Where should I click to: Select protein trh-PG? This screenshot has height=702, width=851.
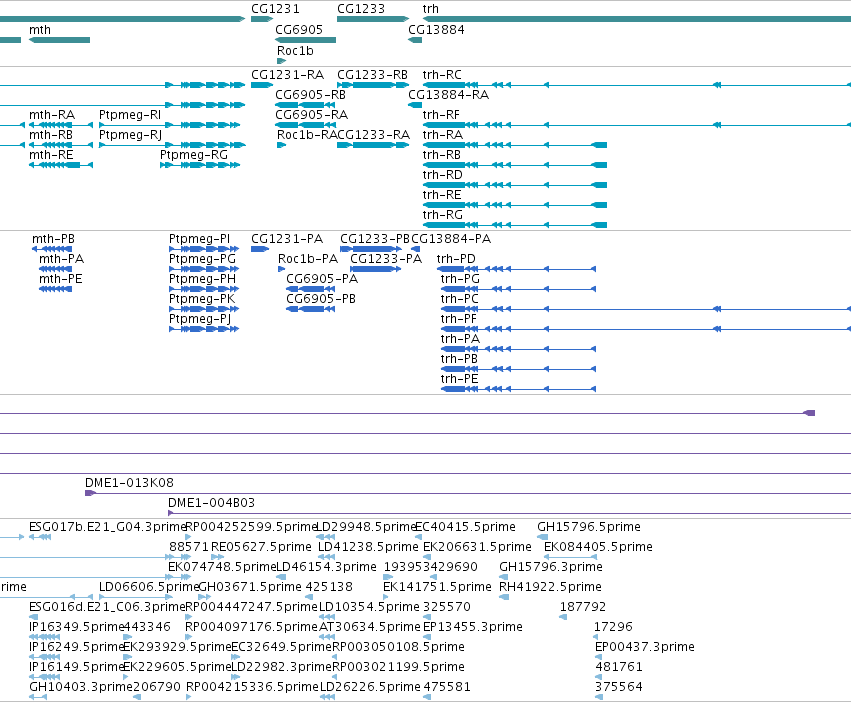[x=518, y=289]
